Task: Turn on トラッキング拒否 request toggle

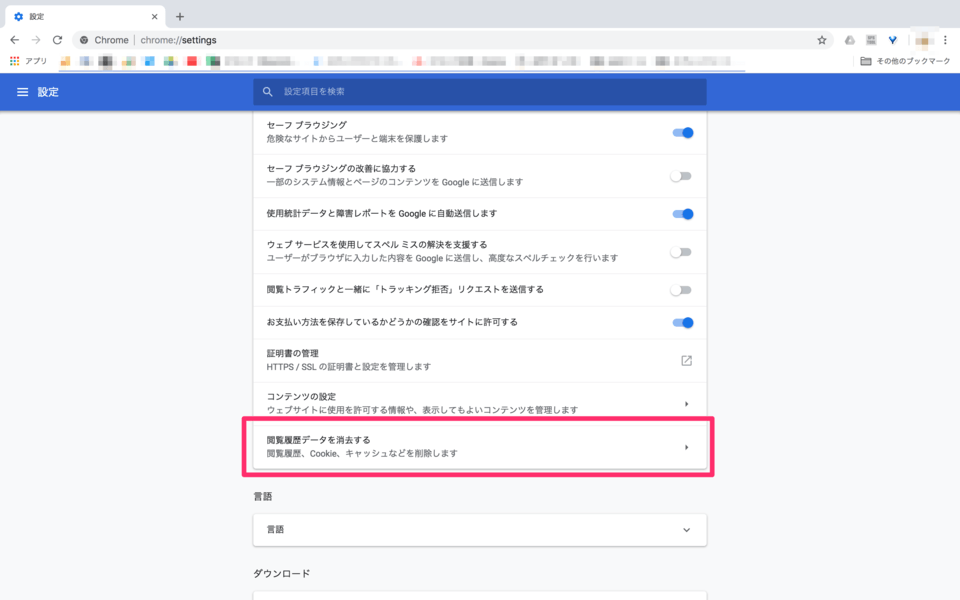Action: tap(681, 290)
